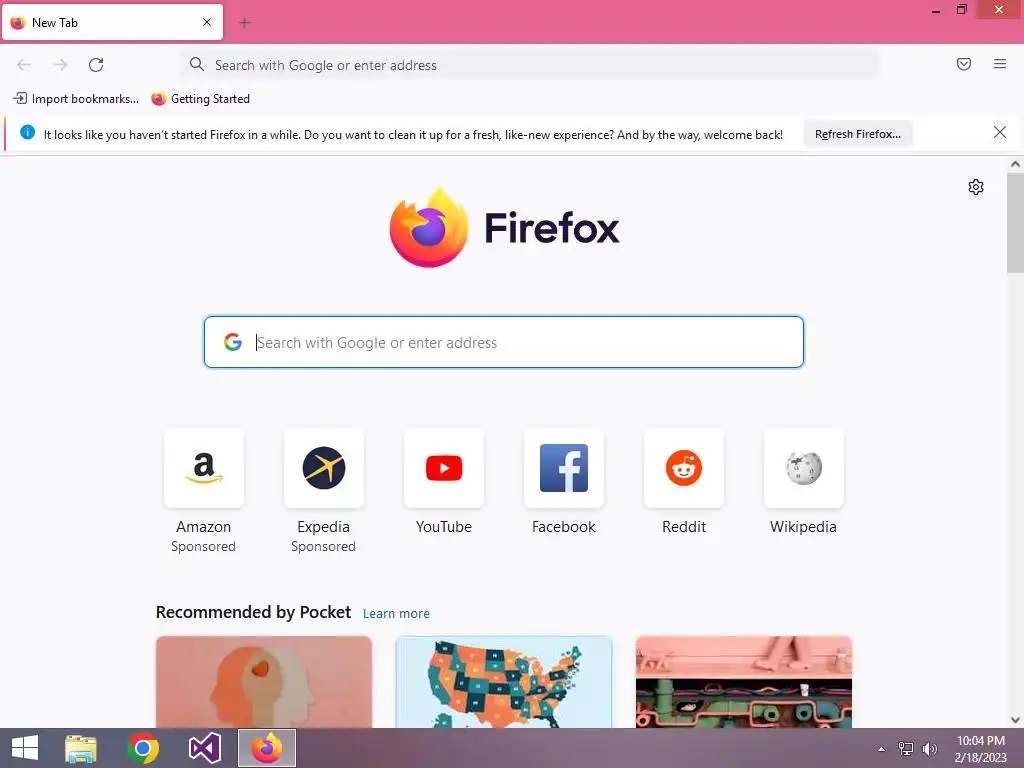This screenshot has height=768, width=1024.
Task: Open the Reddit shortcut tile
Action: [x=684, y=468]
